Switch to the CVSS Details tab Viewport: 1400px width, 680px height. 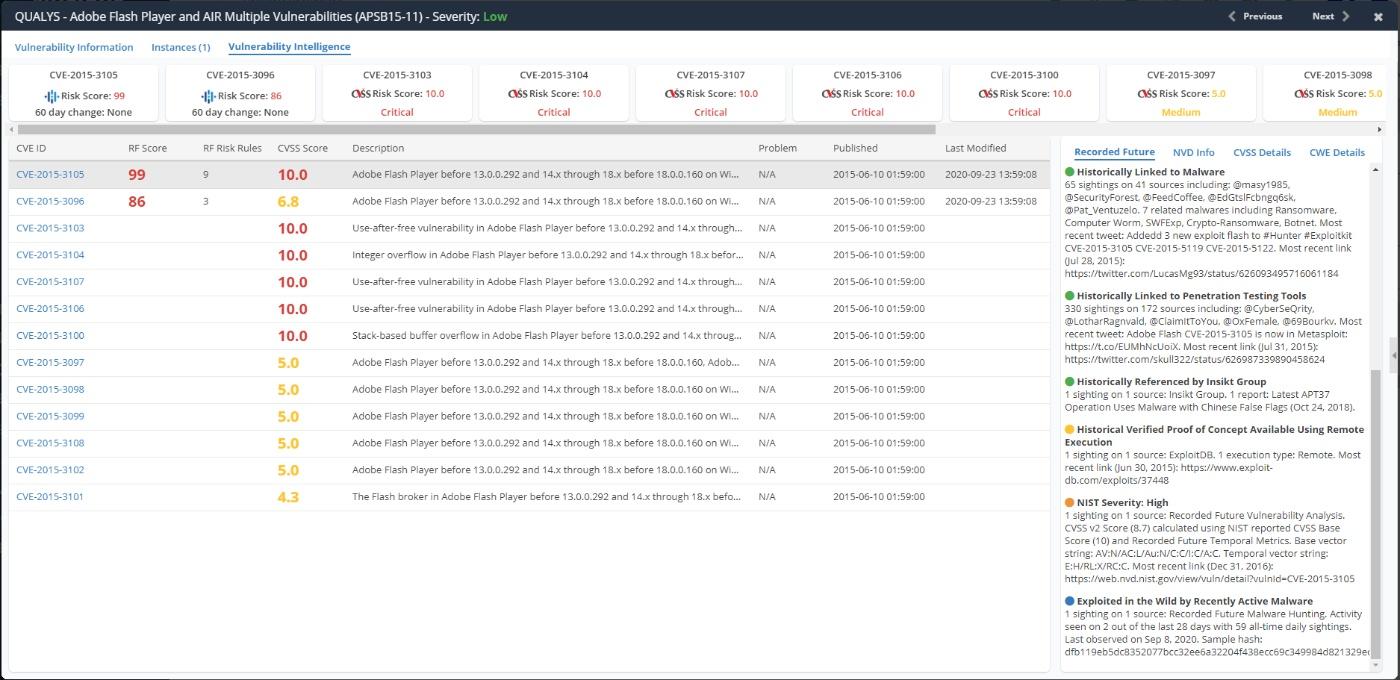coord(1262,152)
